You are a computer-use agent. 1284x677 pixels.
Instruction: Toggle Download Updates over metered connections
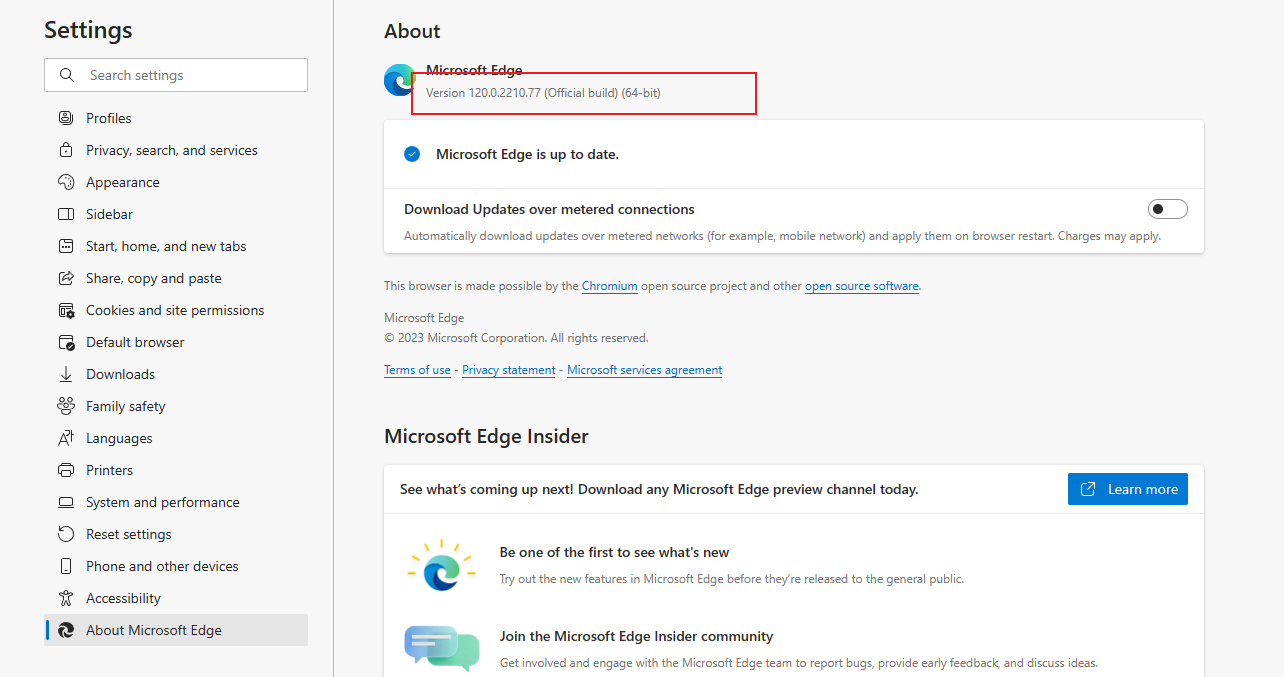1167,209
